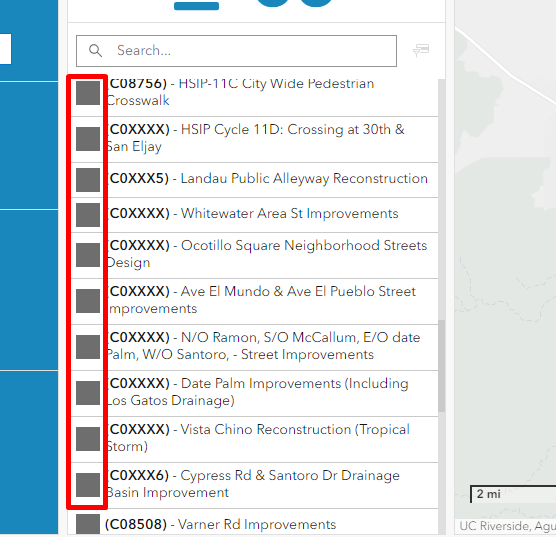Viewport: 556px width, 537px height.
Task: Click the project list scrollbar thumb
Action: (x=441, y=366)
